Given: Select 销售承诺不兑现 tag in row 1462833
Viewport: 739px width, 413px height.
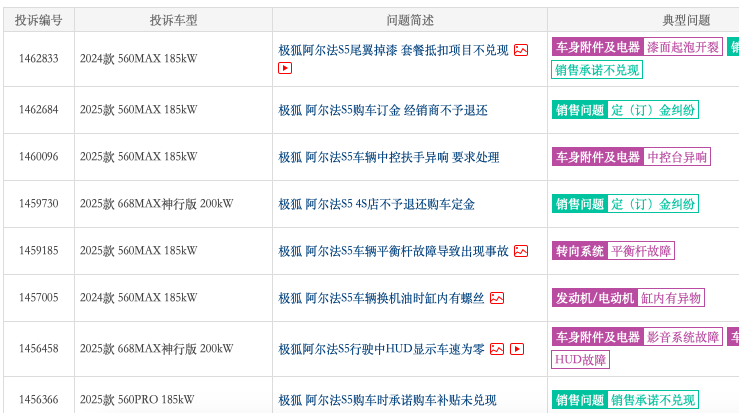Looking at the screenshot, I should click(x=597, y=70).
